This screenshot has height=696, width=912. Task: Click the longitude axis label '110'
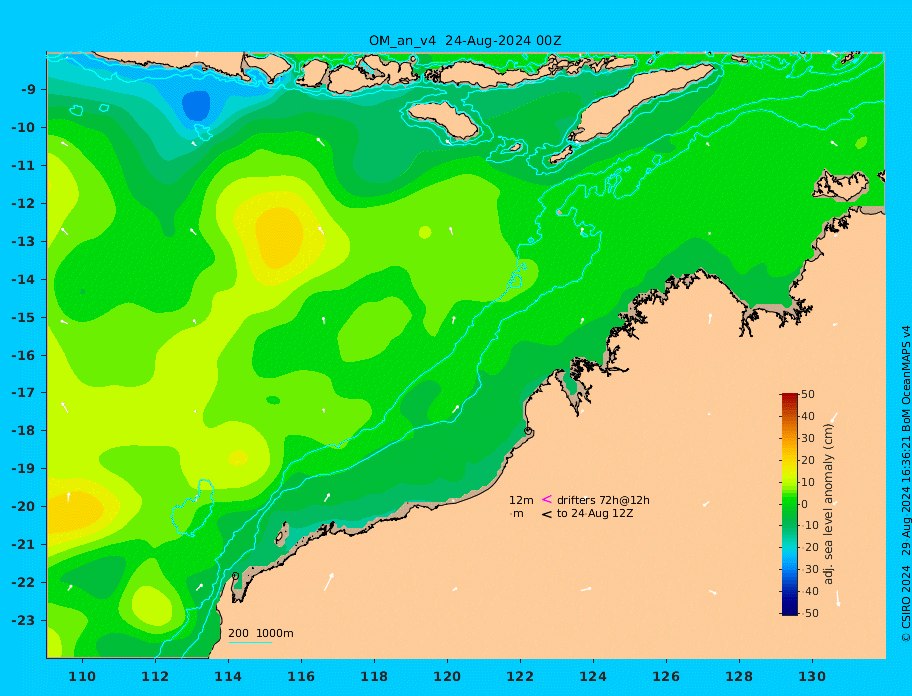coord(82,677)
